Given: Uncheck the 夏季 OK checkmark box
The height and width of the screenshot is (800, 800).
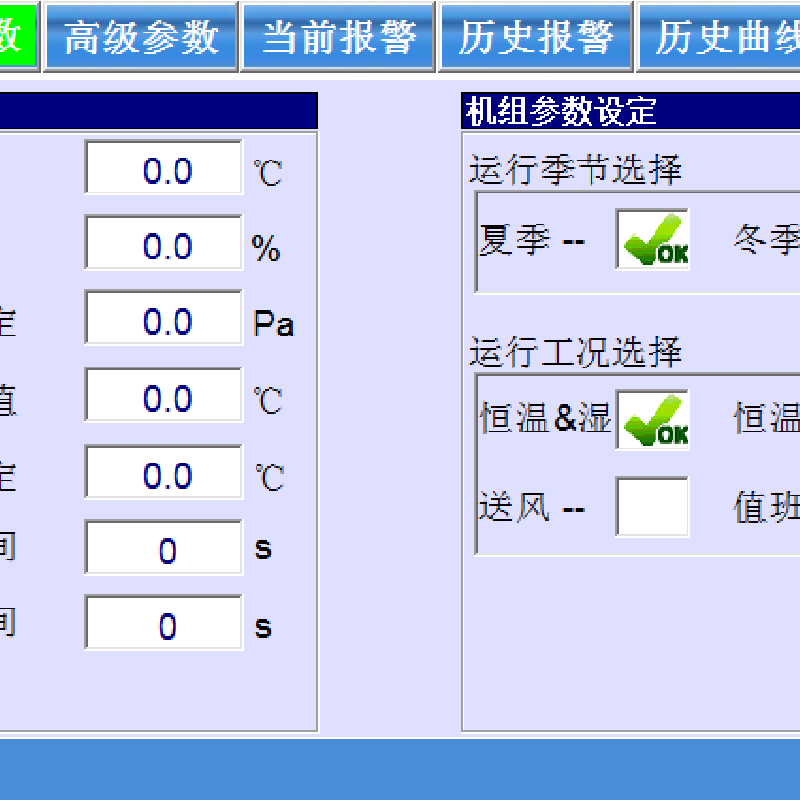Looking at the screenshot, I should pyautogui.click(x=652, y=240).
